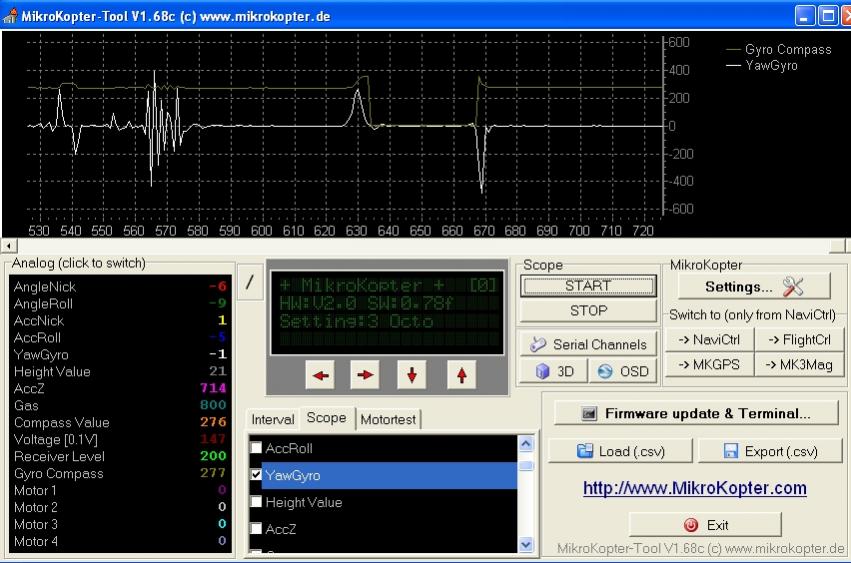The width and height of the screenshot is (851, 563).
Task: Open the OSD view
Action: [x=623, y=371]
